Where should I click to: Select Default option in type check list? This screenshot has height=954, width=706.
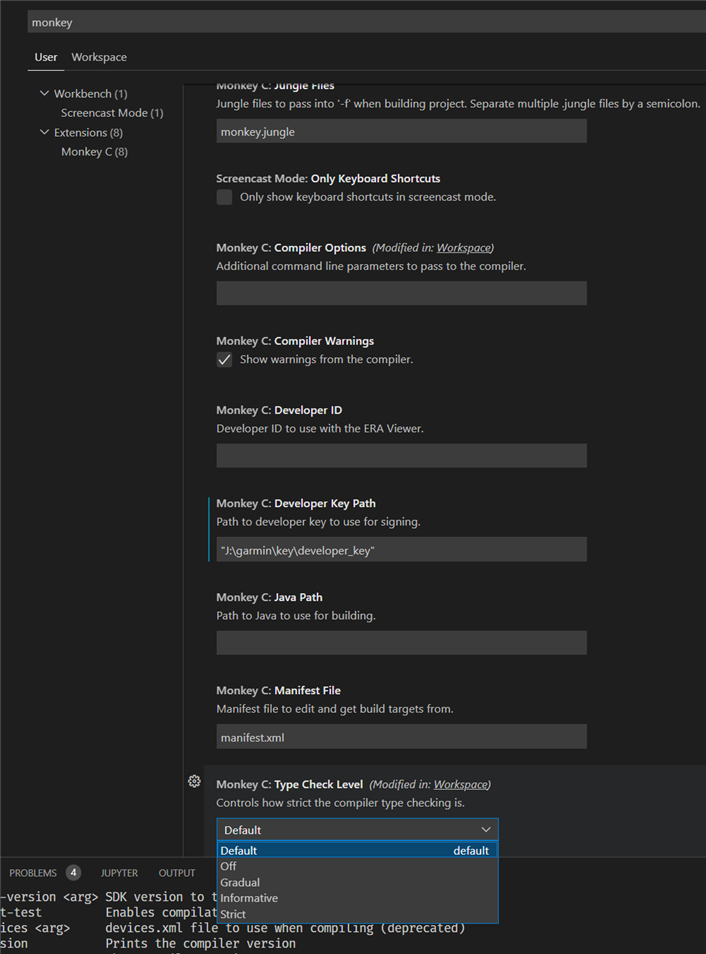coord(357,851)
